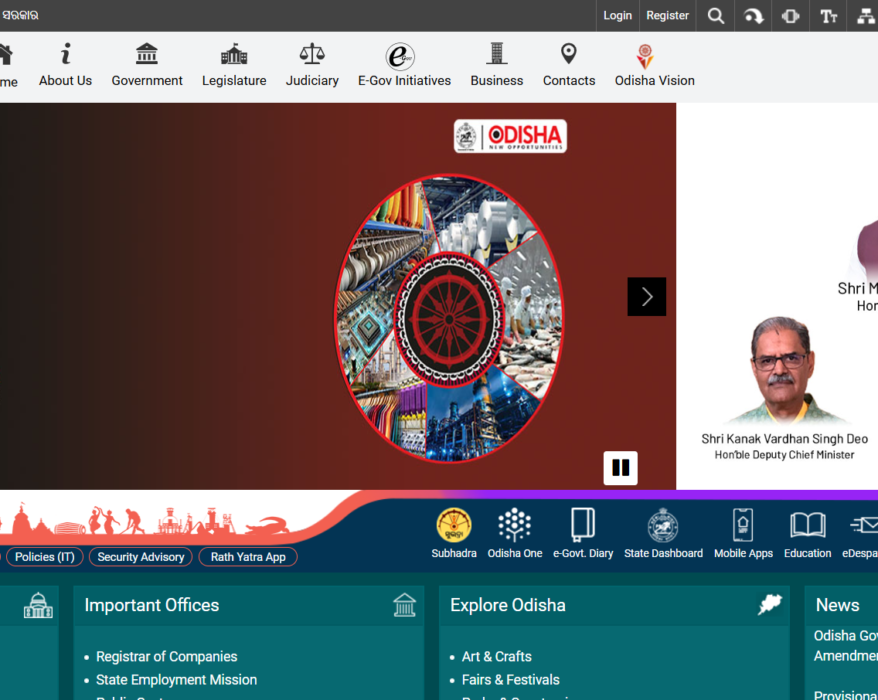This screenshot has width=878, height=700.
Task: Open the Security Advisory pill link
Action: point(141,557)
